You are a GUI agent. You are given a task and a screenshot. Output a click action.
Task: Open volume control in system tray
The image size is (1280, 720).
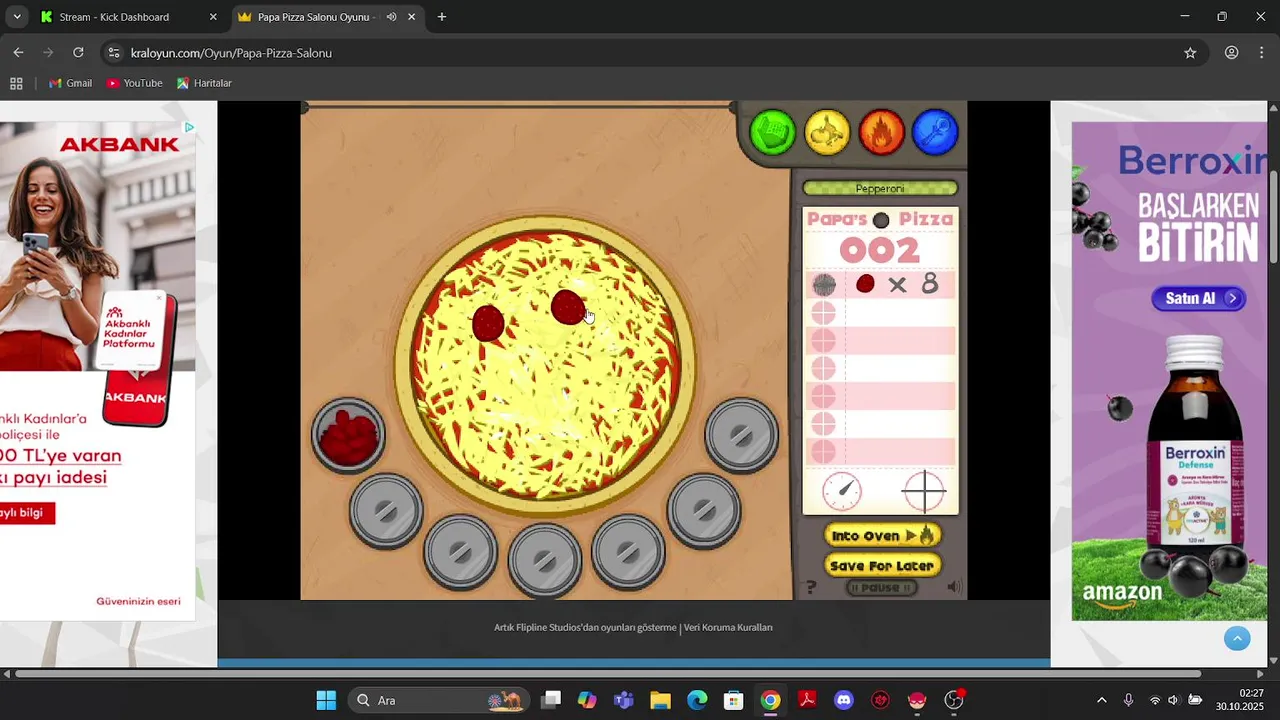1174,700
